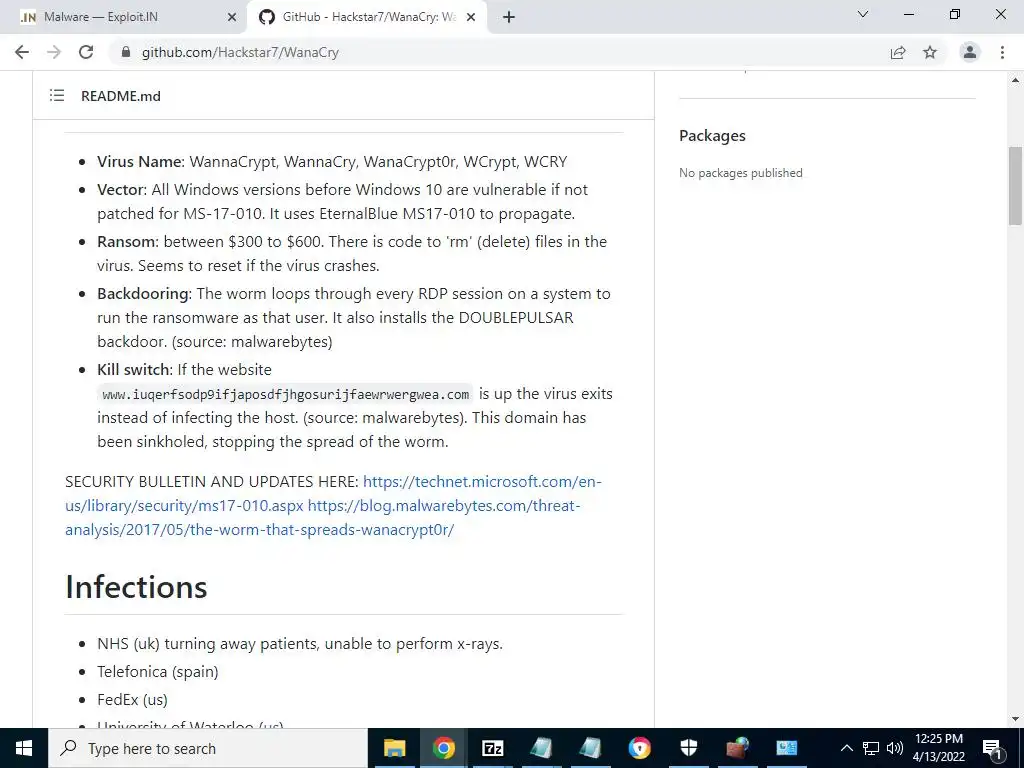
Task: Open File Explorer from the taskbar
Action: (394, 748)
